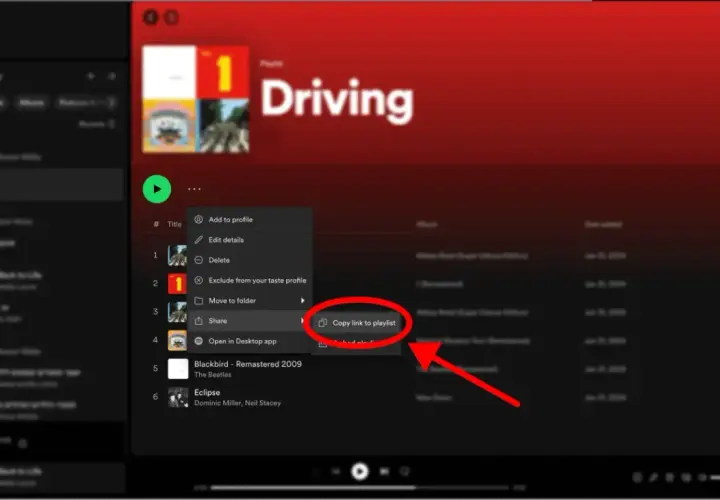Image resolution: width=720 pixels, height=500 pixels.
Task: Open the queue icon in the bottom bar
Action: coord(670,478)
